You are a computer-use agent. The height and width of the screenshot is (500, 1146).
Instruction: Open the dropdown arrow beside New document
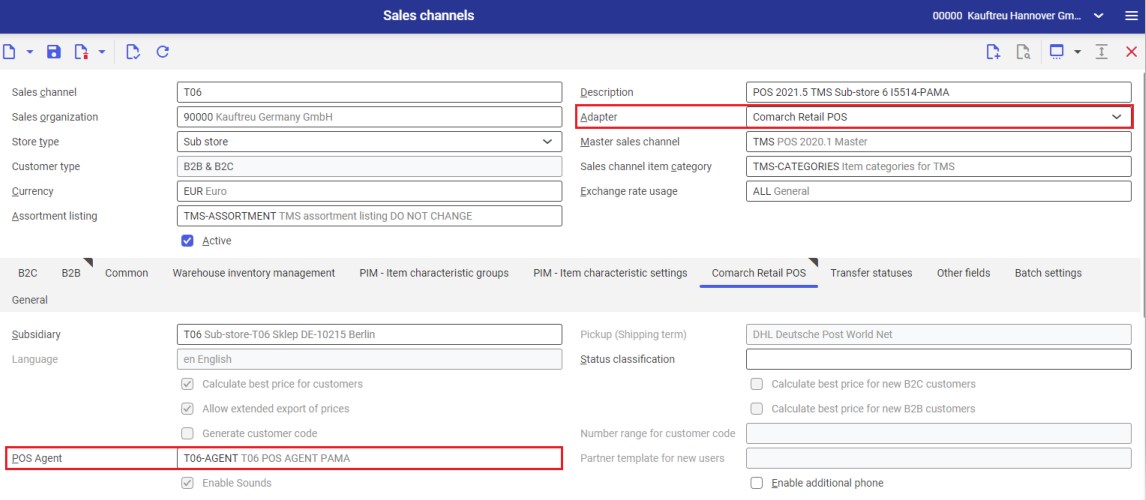click(29, 52)
